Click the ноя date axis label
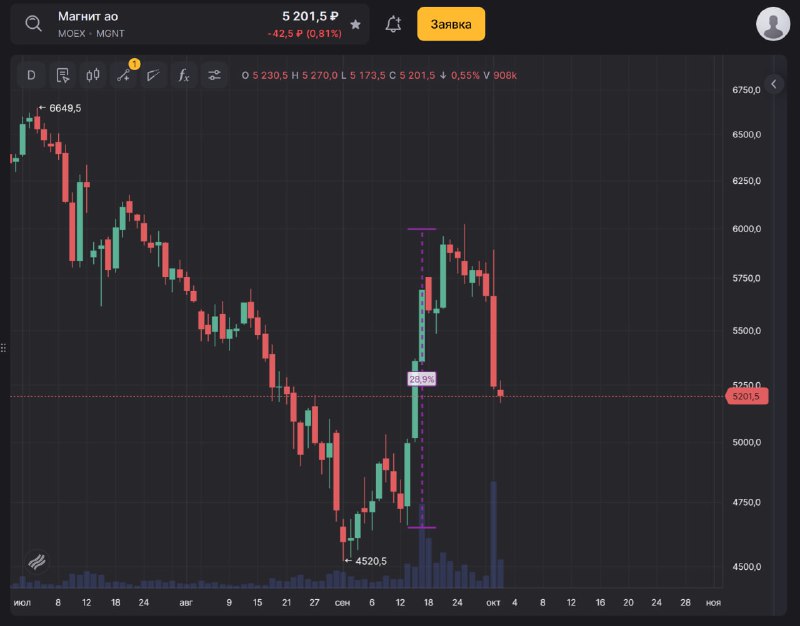800x626 pixels. point(713,603)
